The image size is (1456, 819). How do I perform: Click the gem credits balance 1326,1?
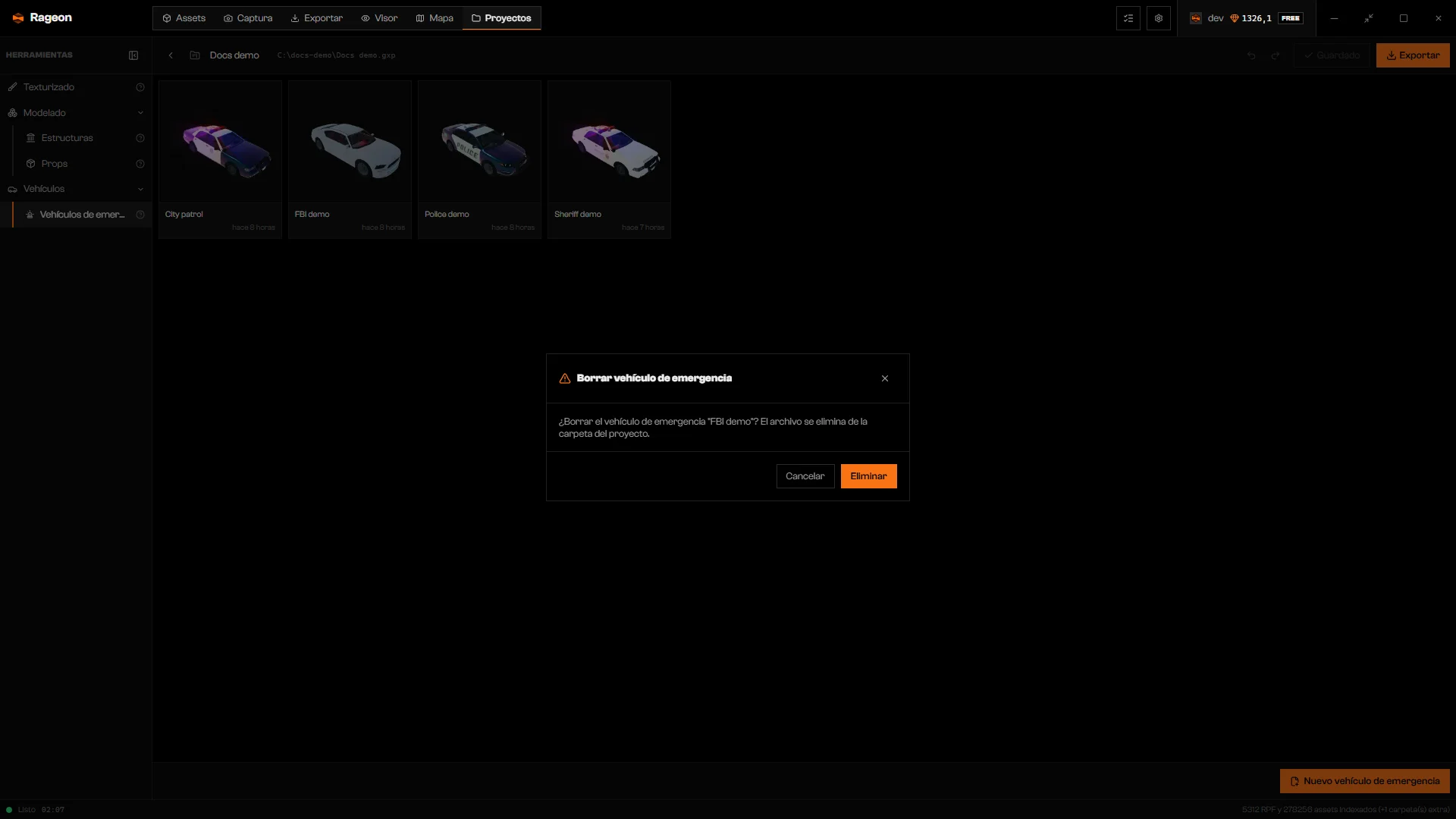(x=1250, y=18)
